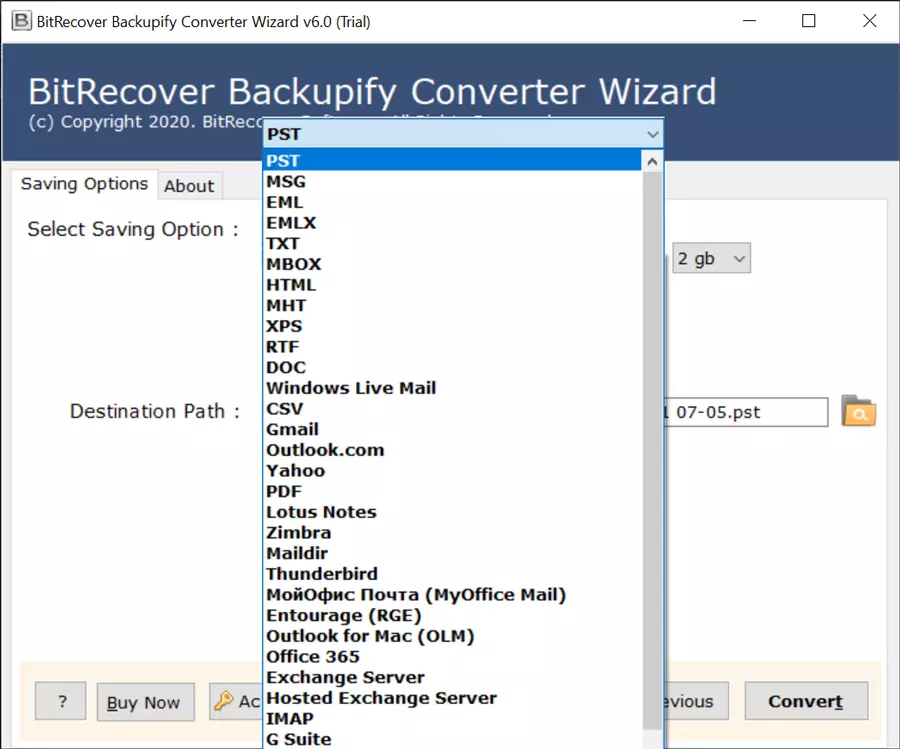
Task: Pick Outlook.com from the list
Action: pyautogui.click(x=452, y=450)
